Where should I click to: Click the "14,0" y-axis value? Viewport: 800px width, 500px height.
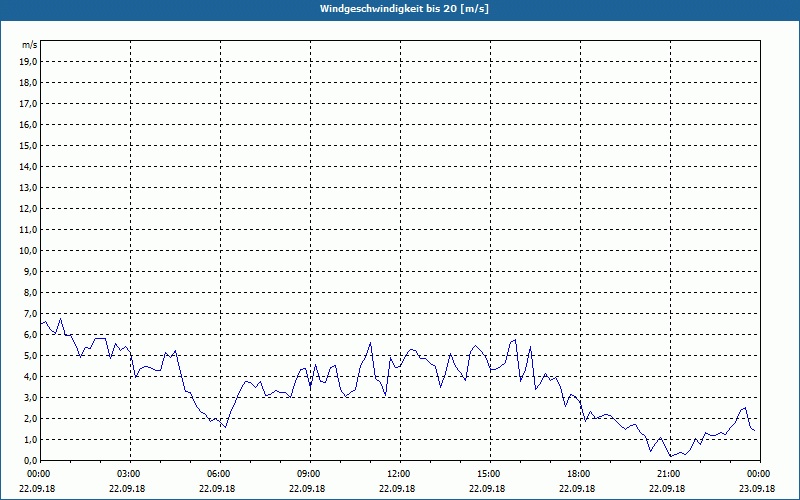pyautogui.click(x=28, y=166)
